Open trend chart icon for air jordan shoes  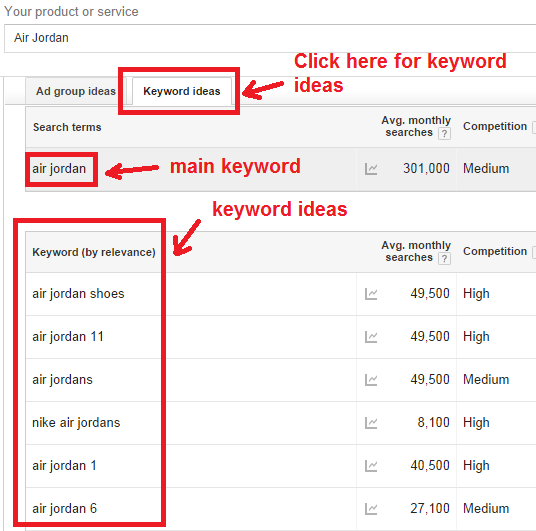point(371,294)
